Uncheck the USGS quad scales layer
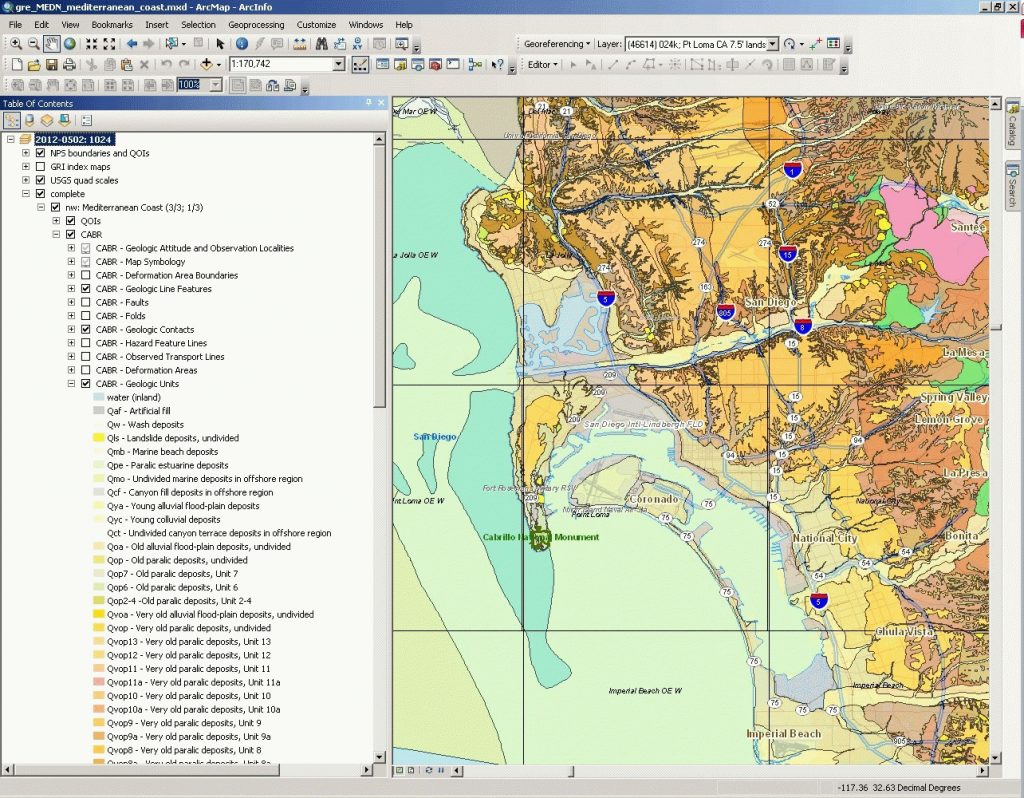Screen dimensions: 1024x798 [39, 180]
